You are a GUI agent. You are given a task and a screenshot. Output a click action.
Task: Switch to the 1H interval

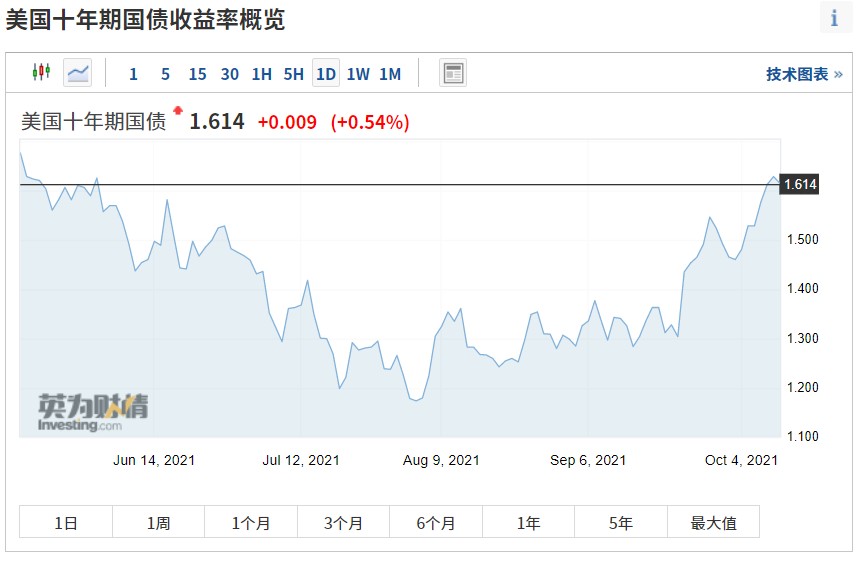click(x=261, y=74)
